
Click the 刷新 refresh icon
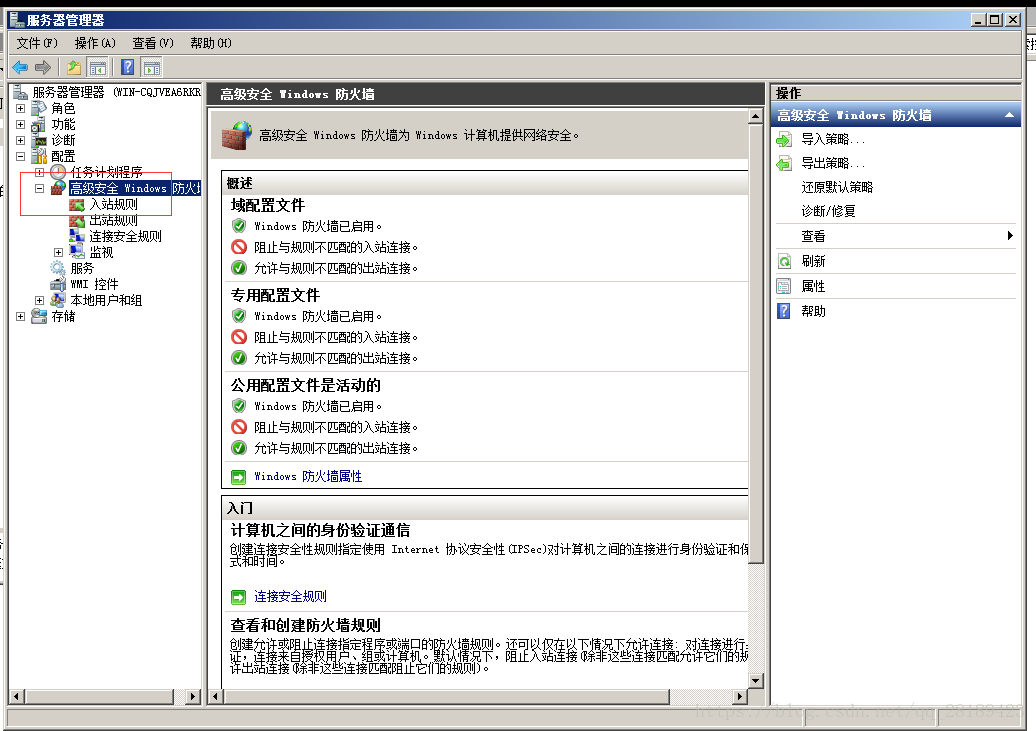(784, 261)
